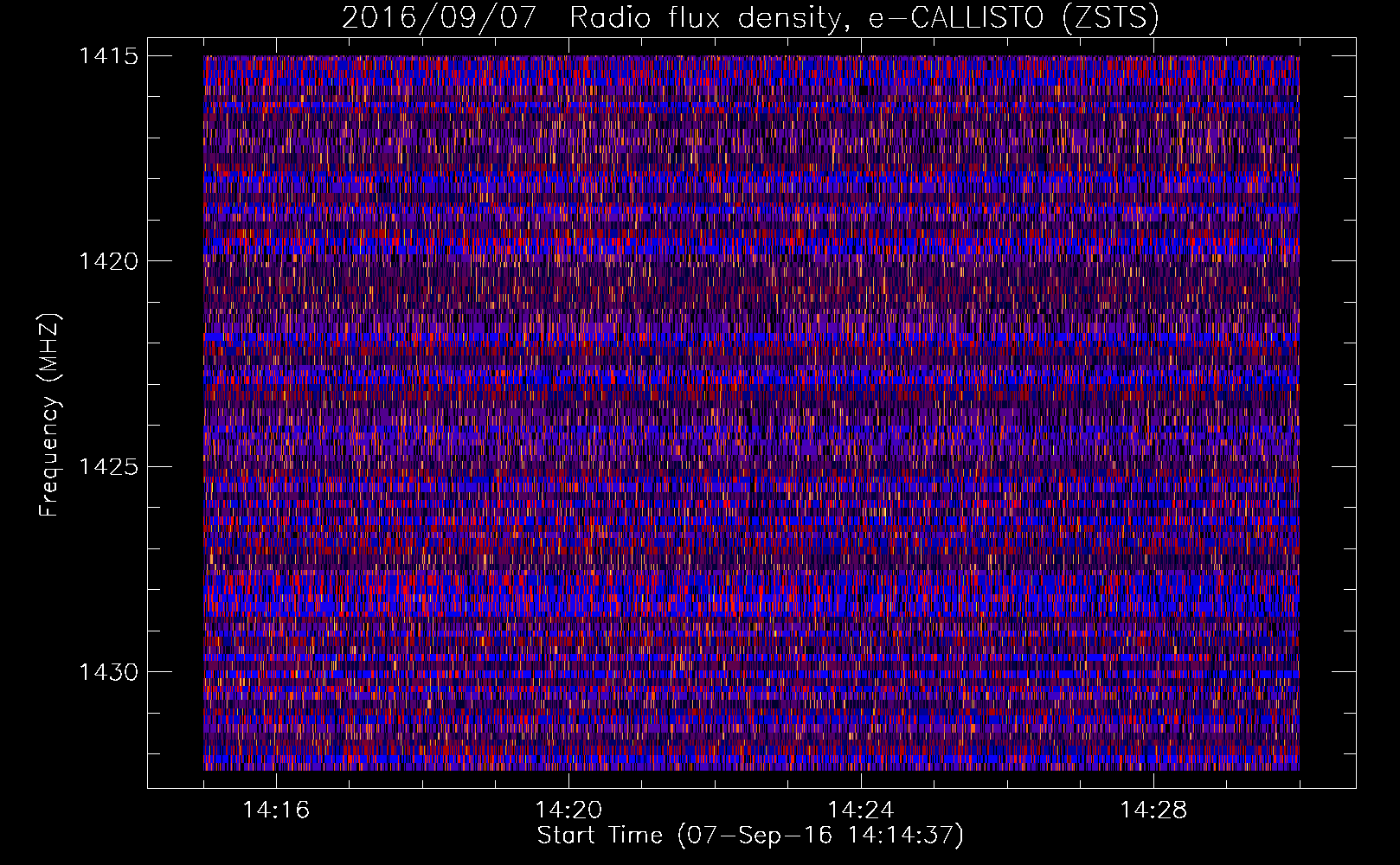Click the 14:24 time axis label

pos(861,811)
